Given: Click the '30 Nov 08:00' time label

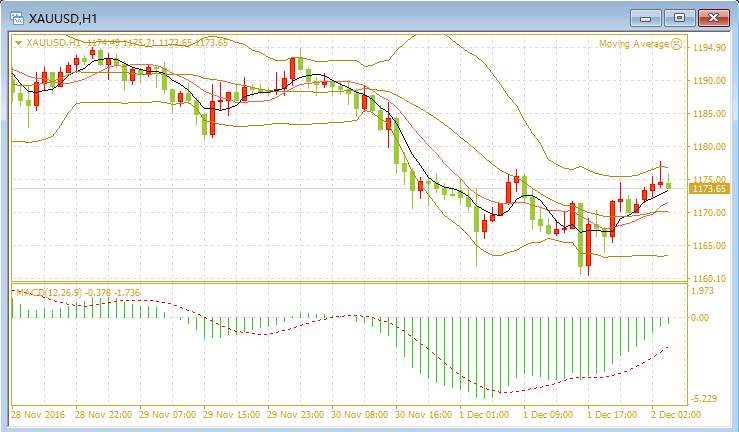Looking at the screenshot, I should click(360, 415).
